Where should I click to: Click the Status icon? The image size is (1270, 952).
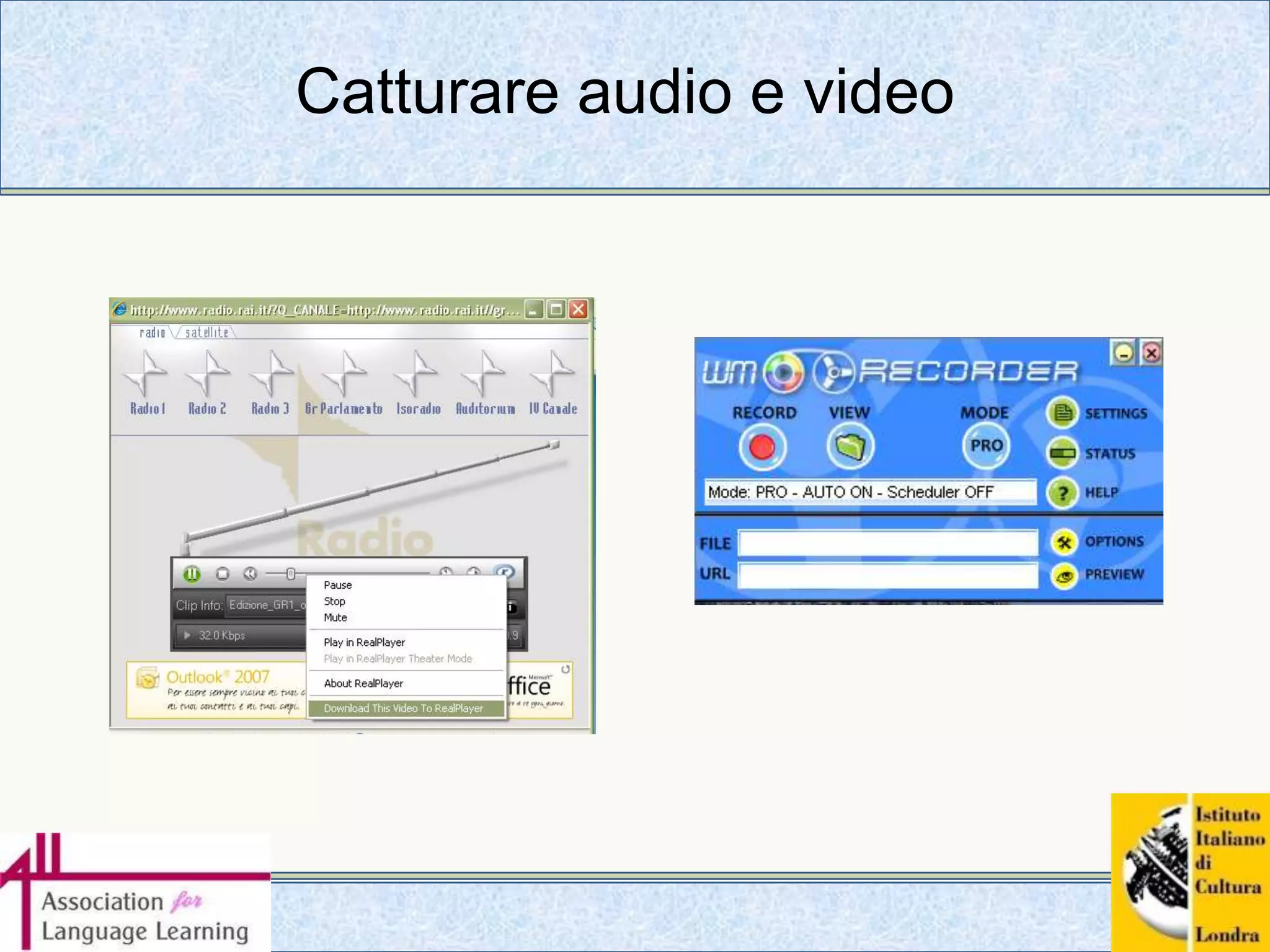tap(1062, 453)
